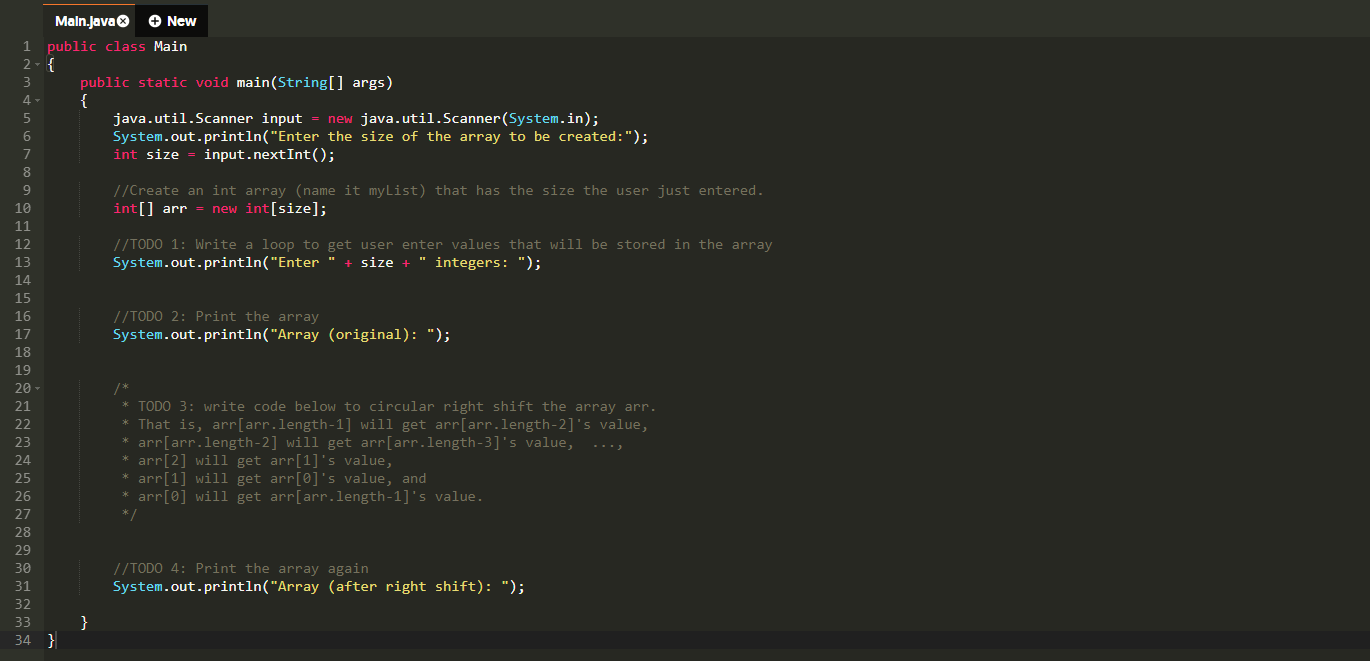Collapse the class block at line 2
1370x661 pixels.
[37, 65]
